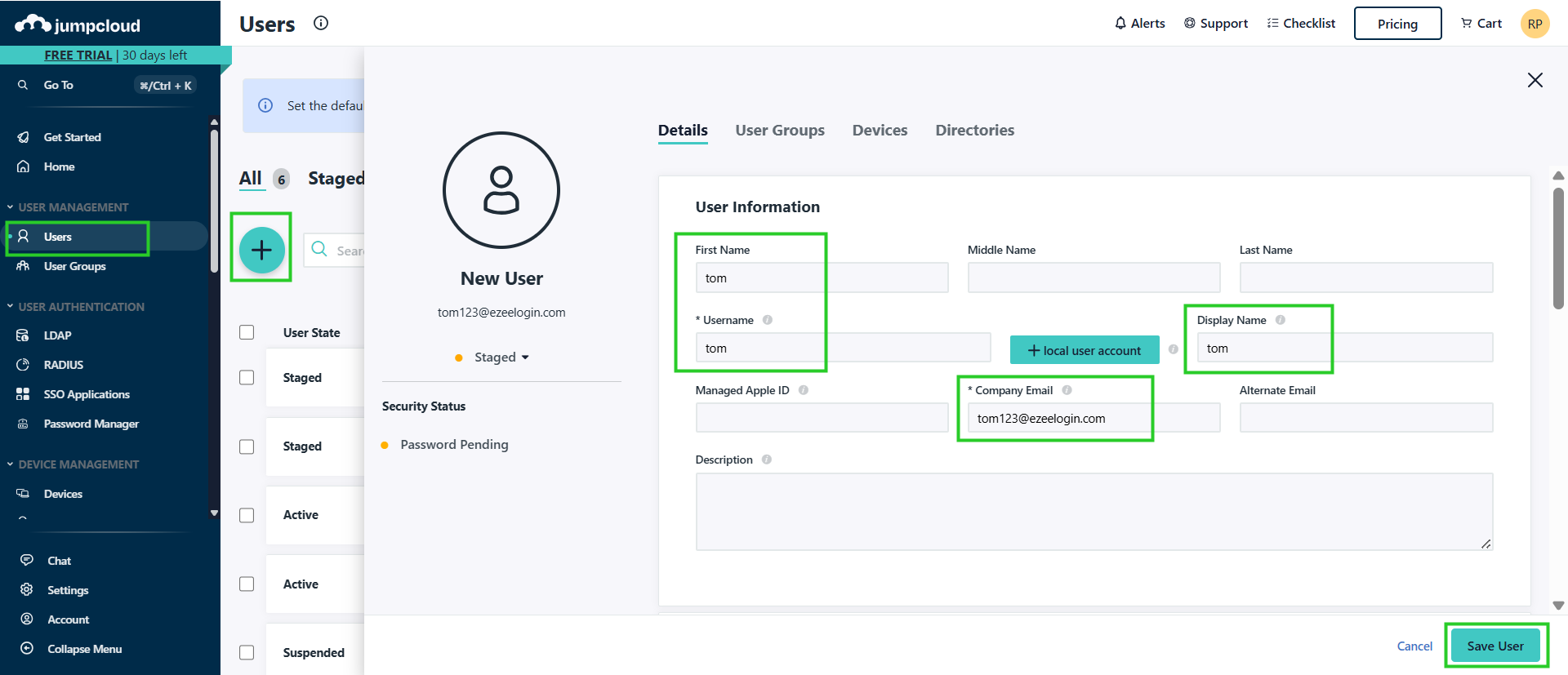Click the Support icon in header

click(x=1190, y=23)
